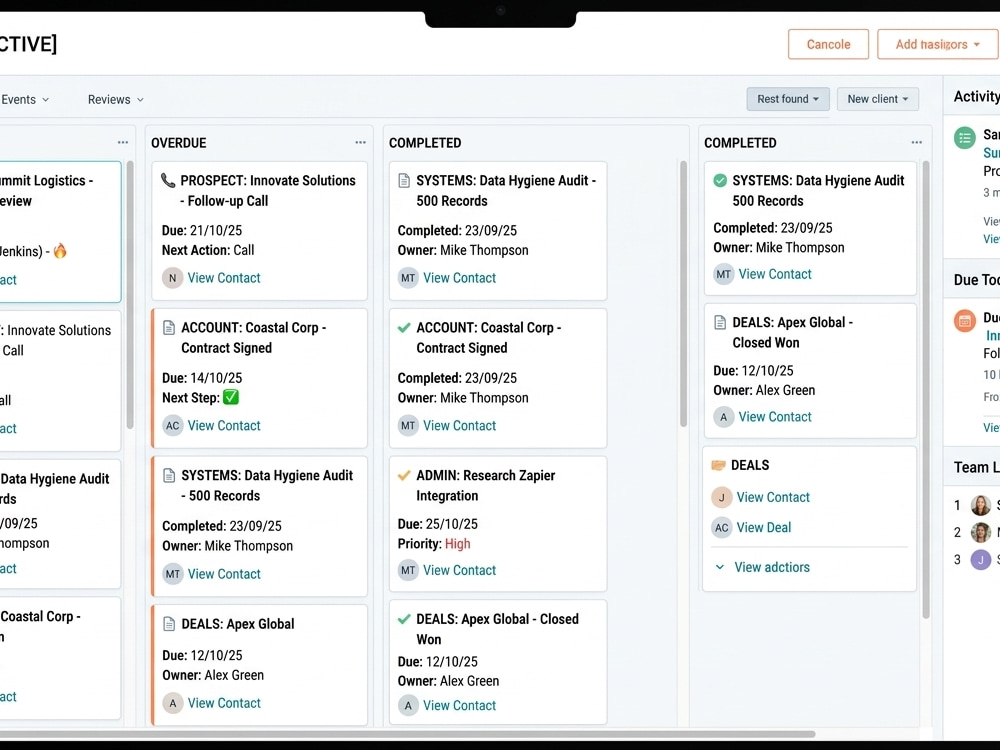The image size is (1000, 750).
Task: Click green circle check on rightmost Data Hygiene card
Action: pyautogui.click(x=720, y=180)
